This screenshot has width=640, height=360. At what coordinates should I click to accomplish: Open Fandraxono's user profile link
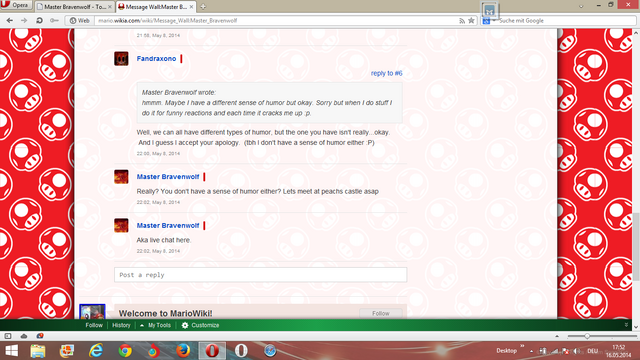156,58
